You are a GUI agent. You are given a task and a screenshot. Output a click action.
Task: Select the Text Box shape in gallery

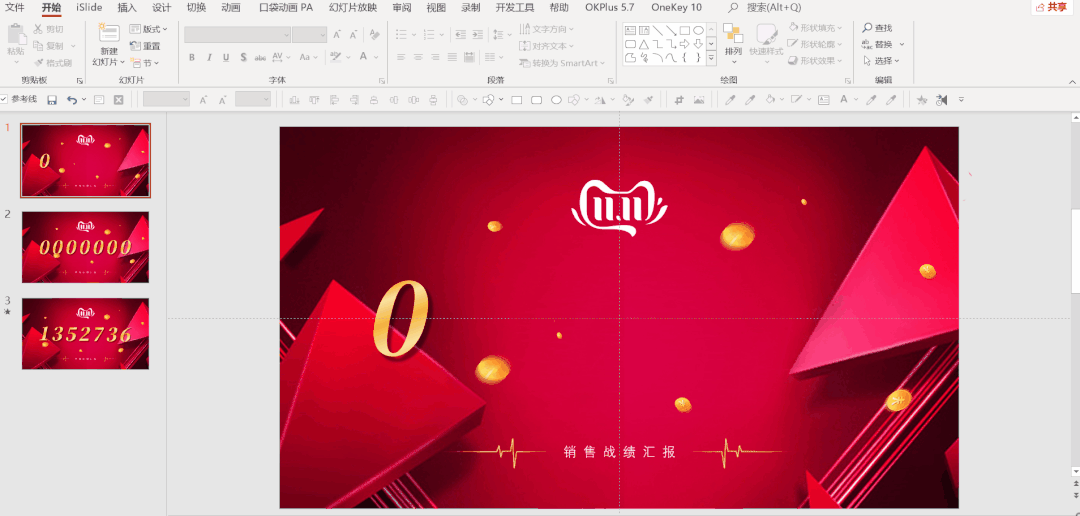pyautogui.click(x=630, y=30)
